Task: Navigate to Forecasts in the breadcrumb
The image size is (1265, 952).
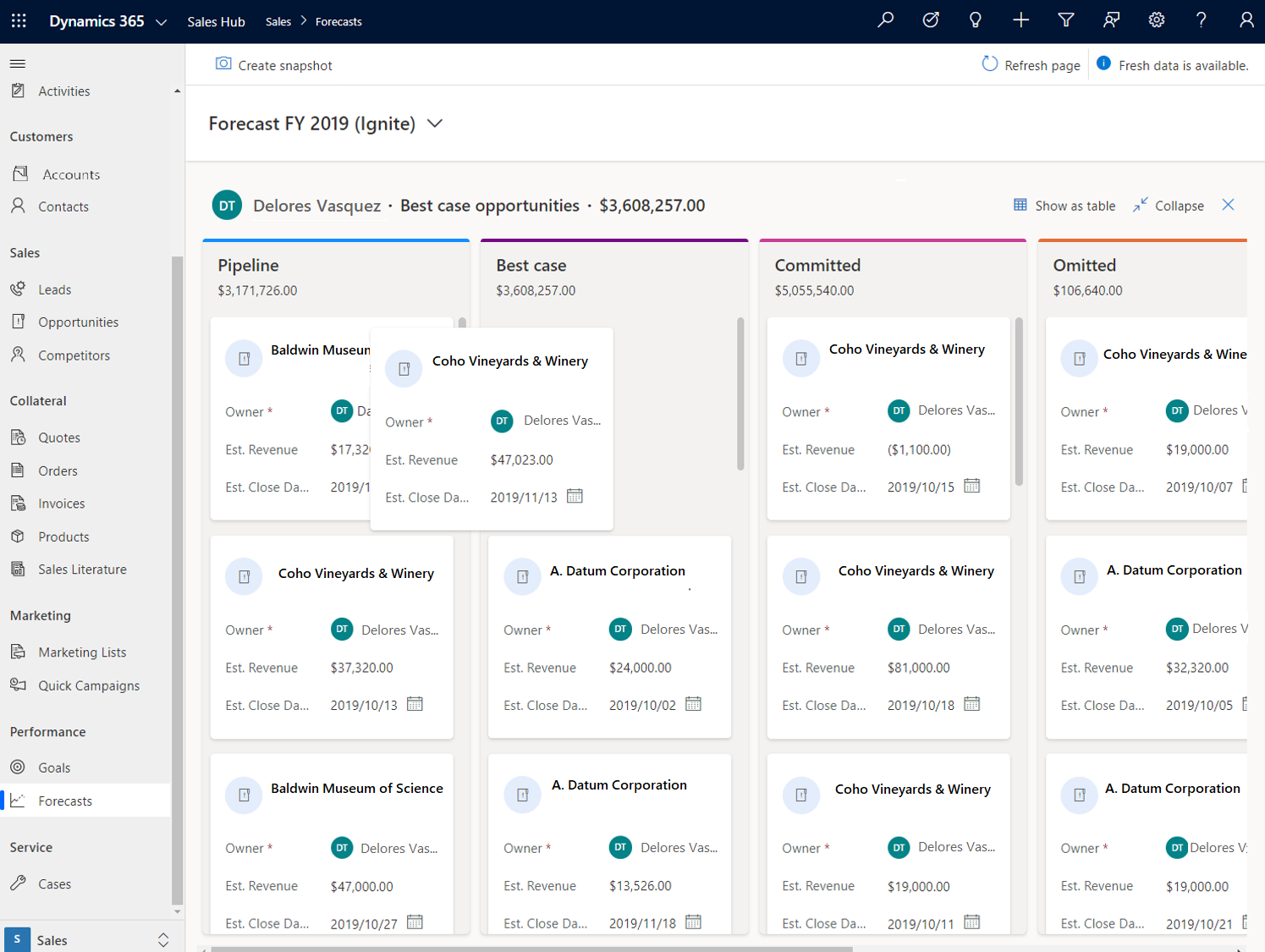Action: coord(338,21)
